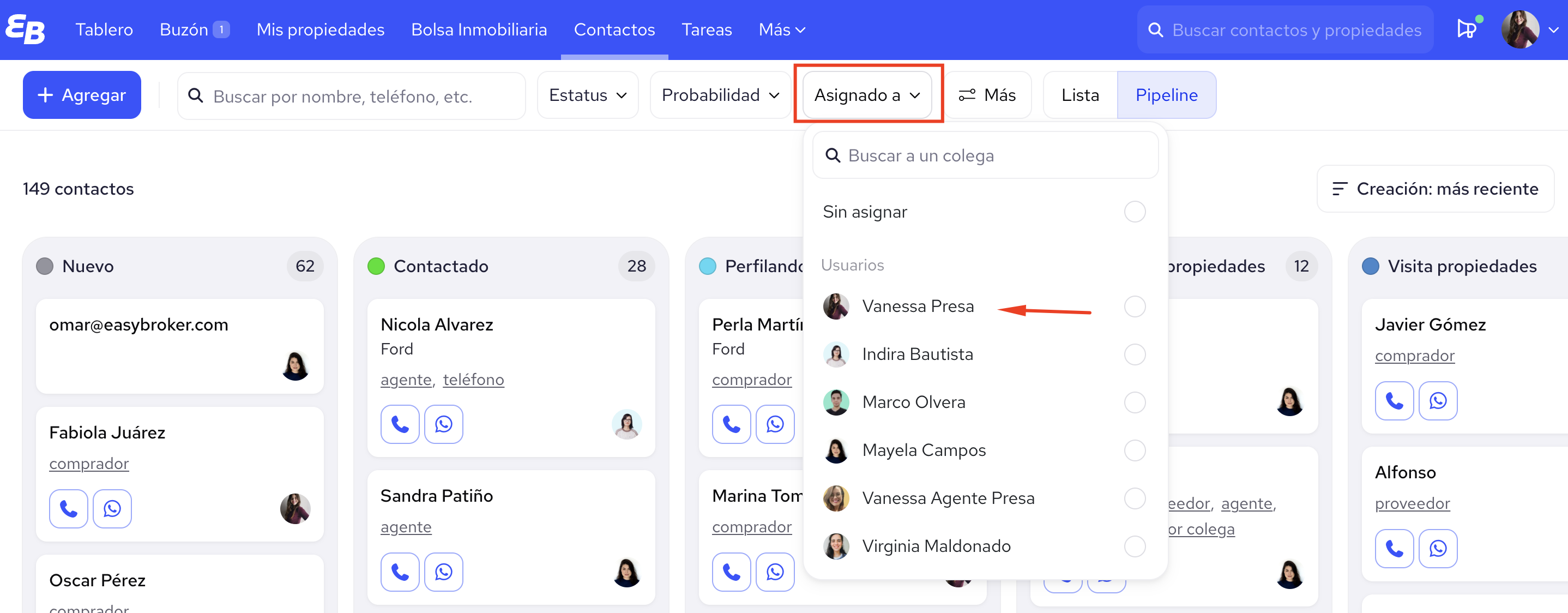Screen dimensions: 1568x613
Task: Open the Contactos tab
Action: (614, 29)
